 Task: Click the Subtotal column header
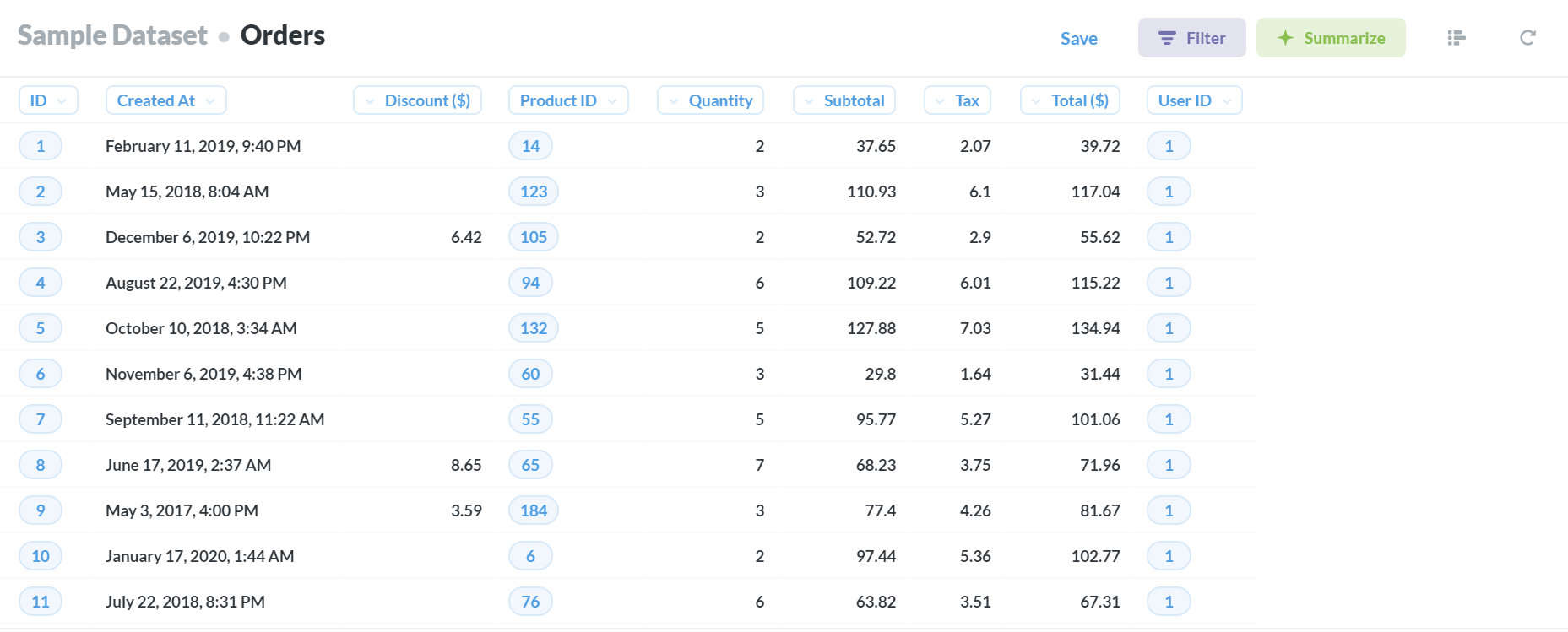point(844,100)
